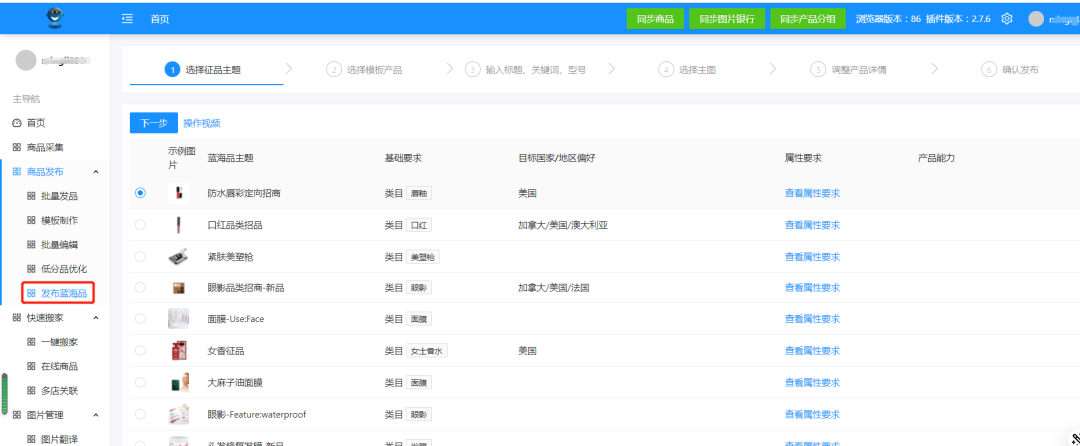
Task: Click grid icon beside 低分品优化
Action: [x=31, y=268]
